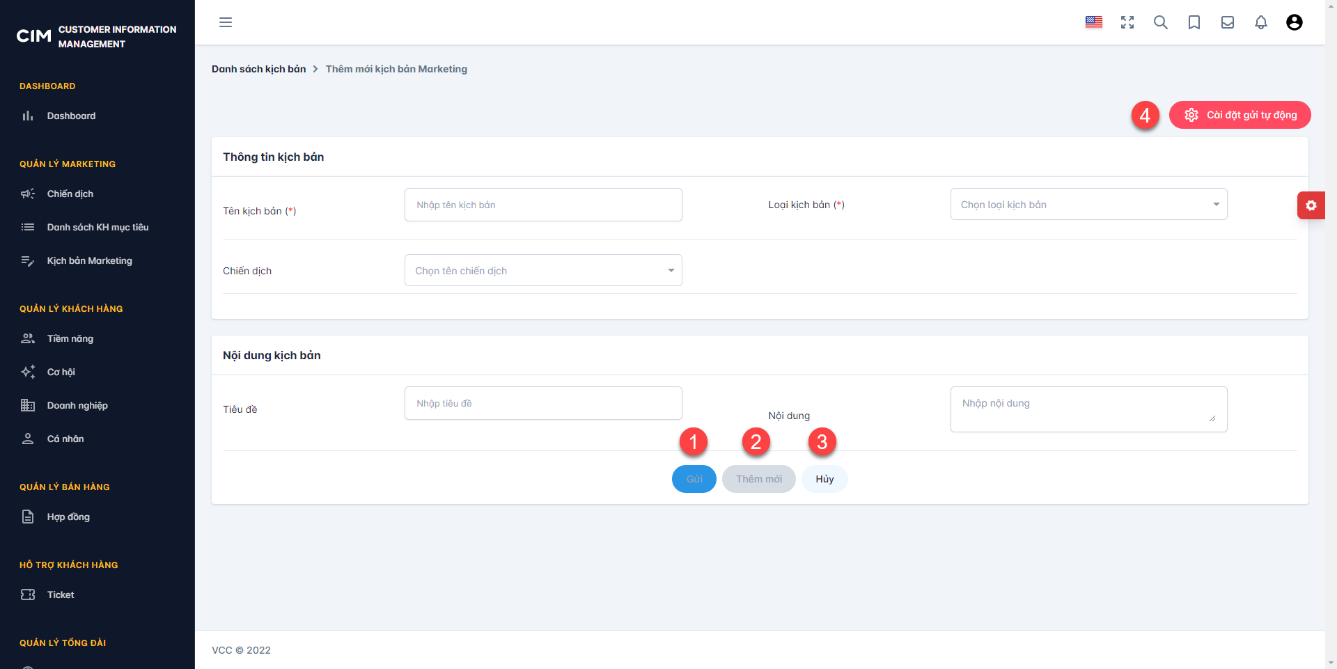Click the Nội dung label
1337x669 pixels.
point(789,415)
